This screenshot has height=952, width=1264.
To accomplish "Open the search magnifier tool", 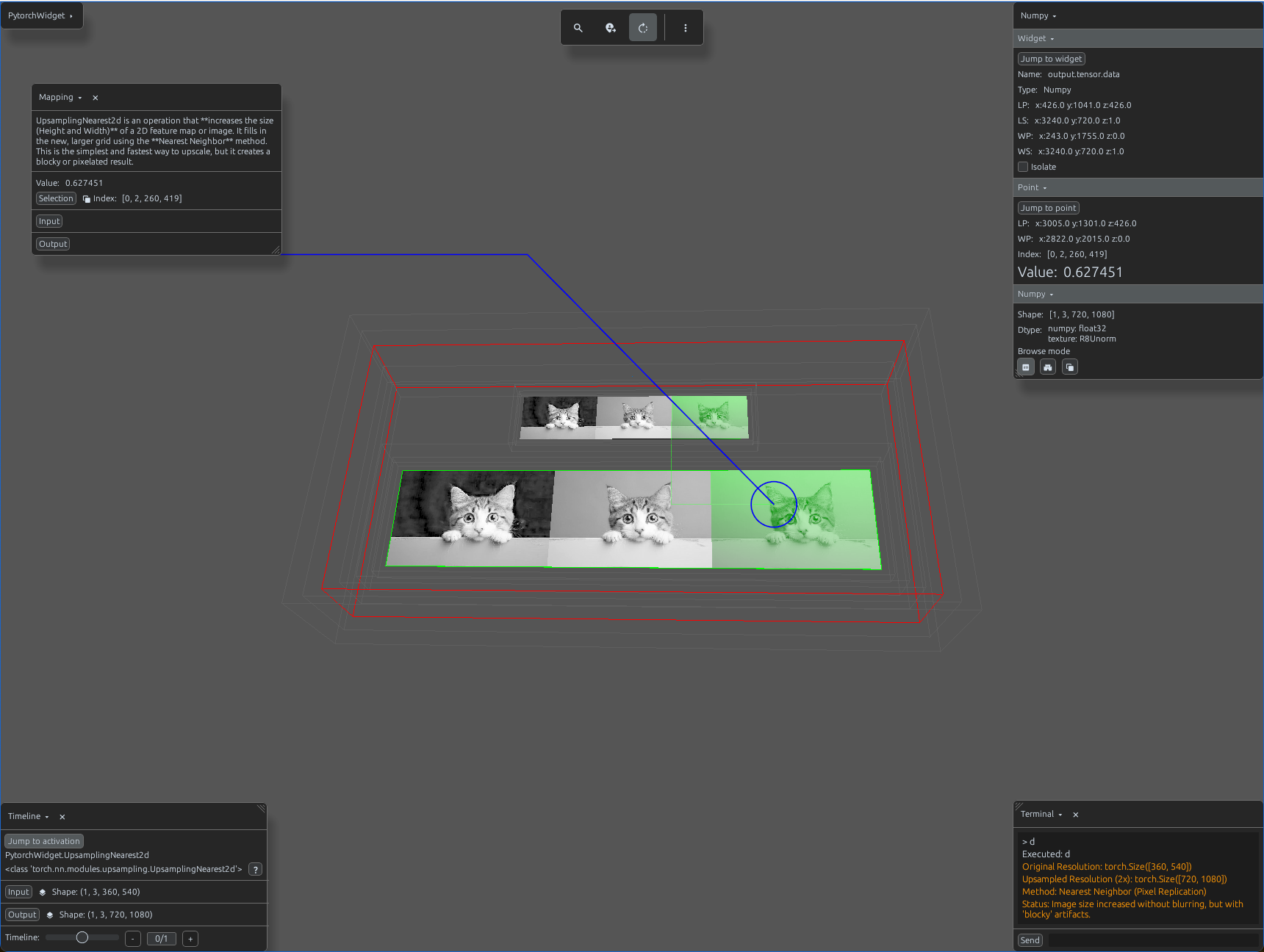I will 578,28.
